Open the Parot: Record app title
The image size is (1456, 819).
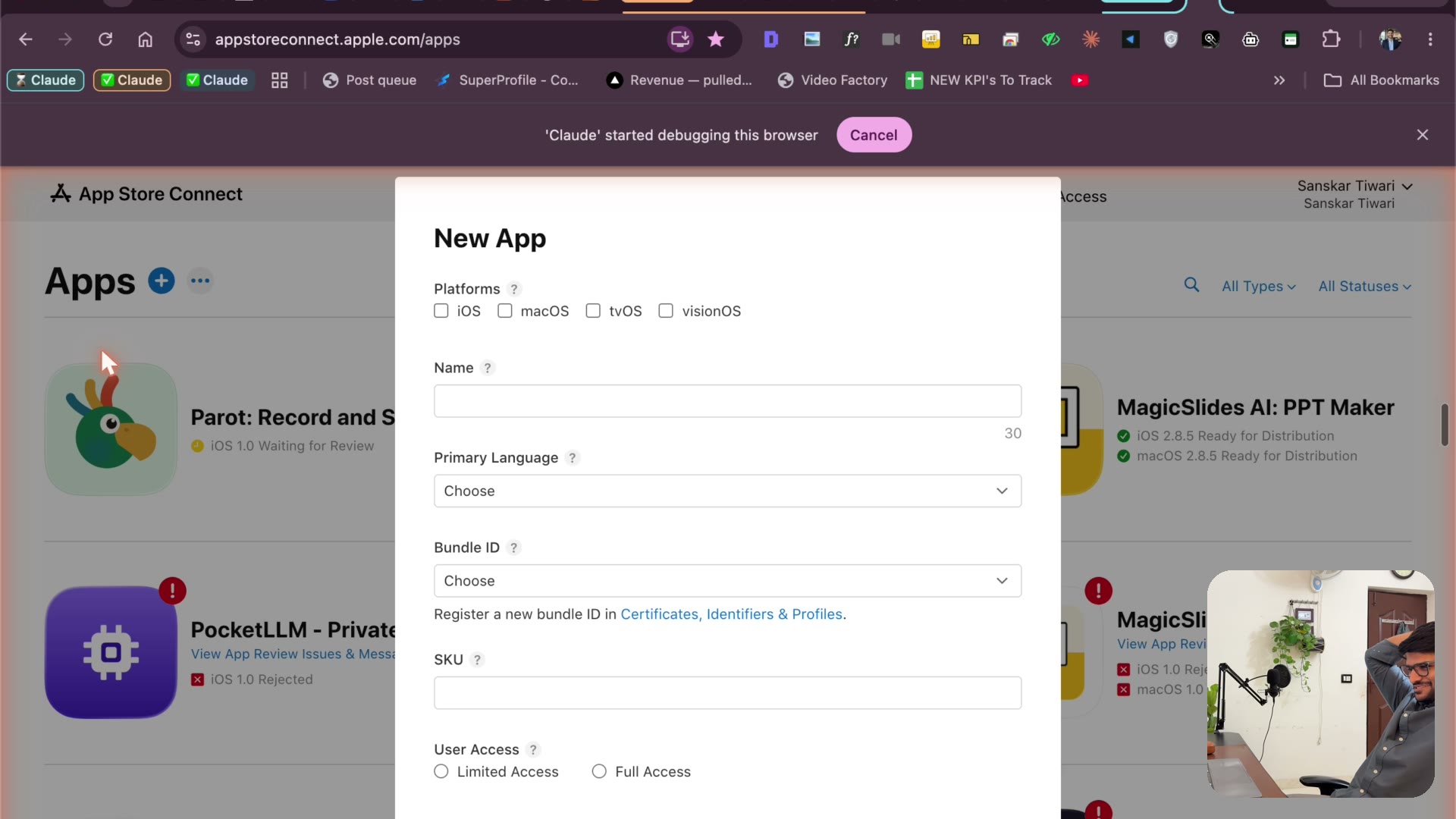pos(293,417)
